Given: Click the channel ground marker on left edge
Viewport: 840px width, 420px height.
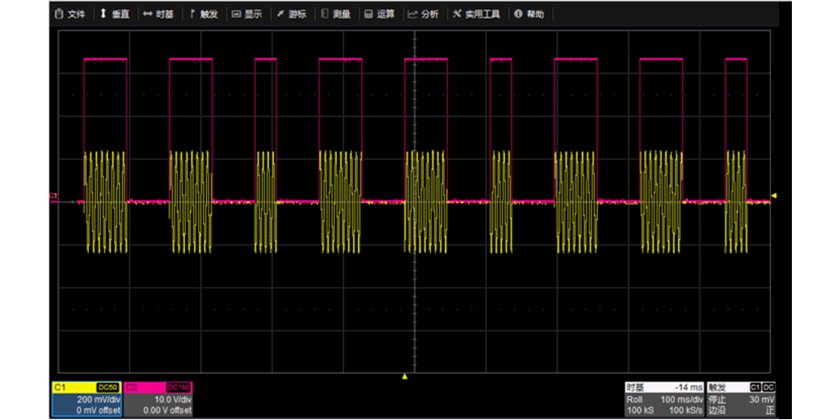Looking at the screenshot, I should coord(53,196).
